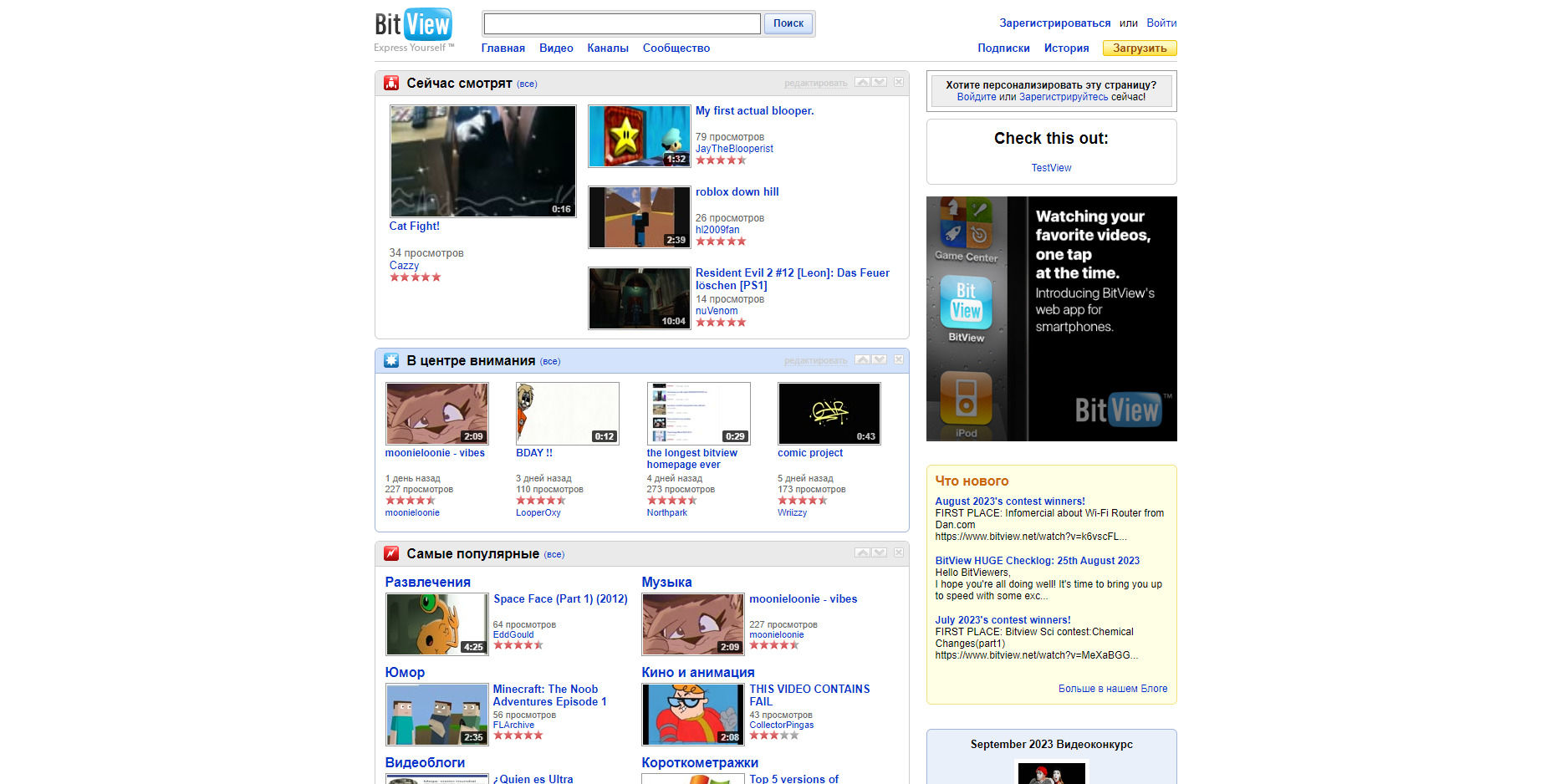Click (все) next to В центре внимания

550,362
